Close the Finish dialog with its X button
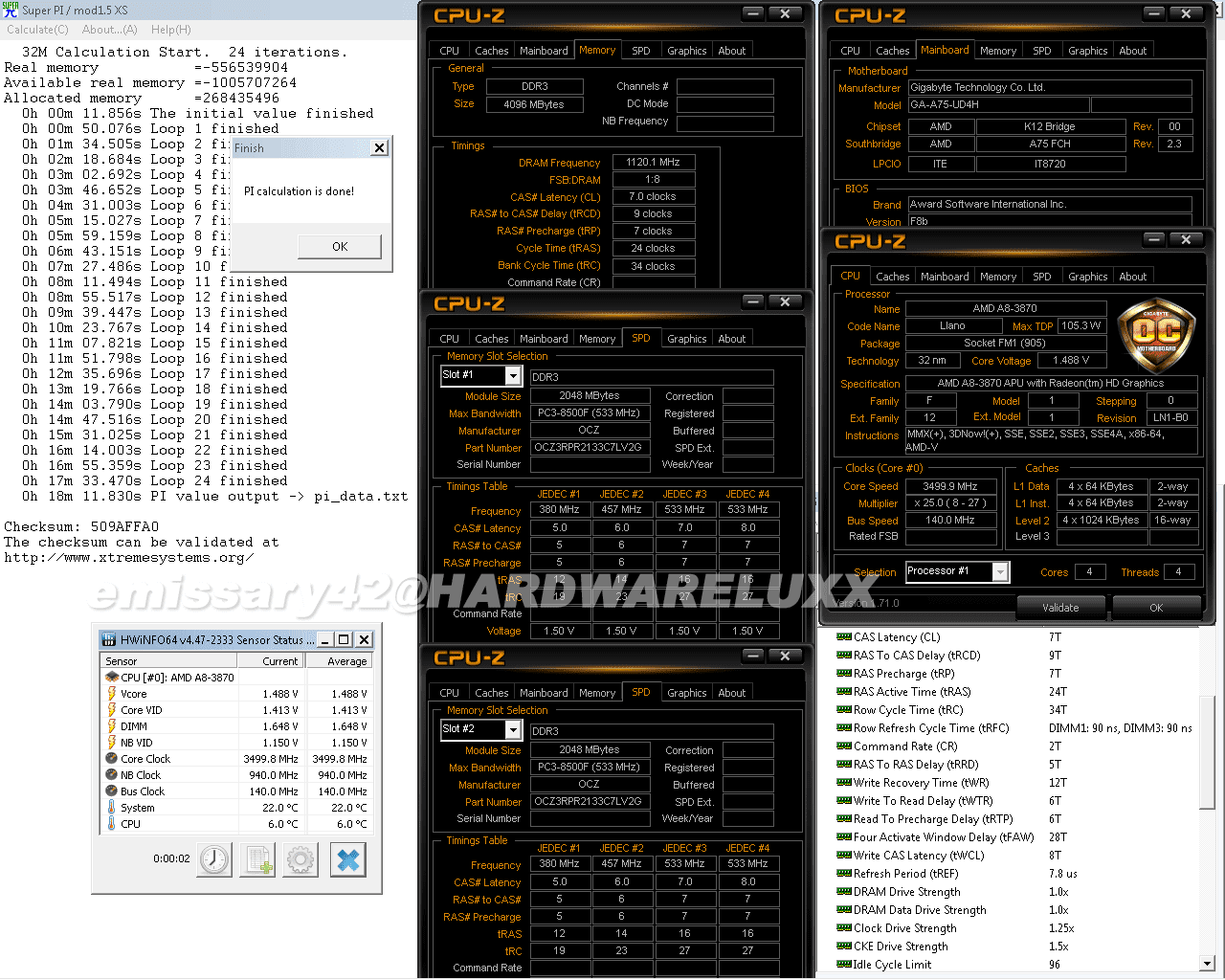The height and width of the screenshot is (980, 1225). [379, 147]
